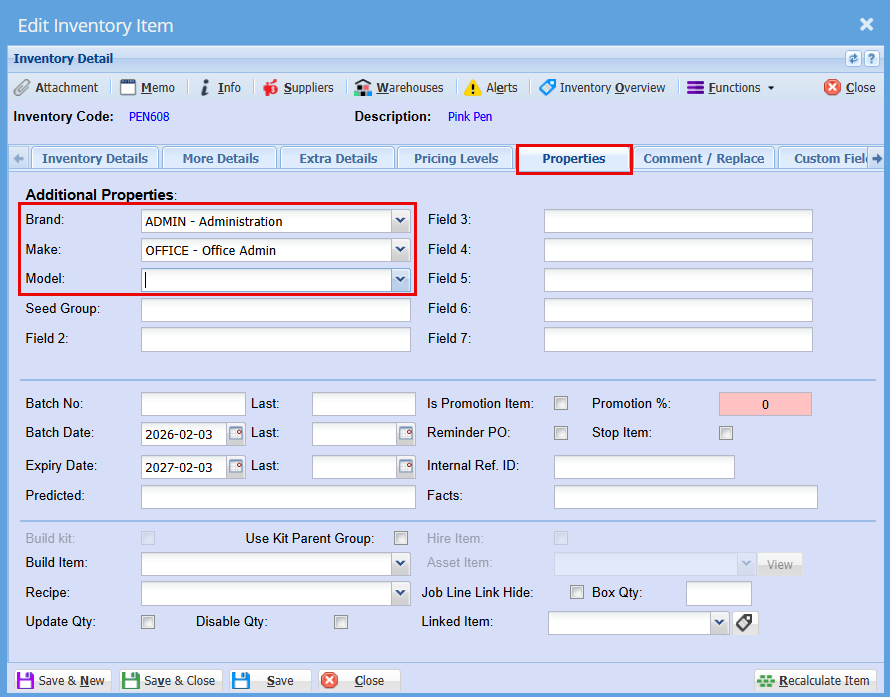Tick the Reminder PO checkbox
This screenshot has height=697, width=890.
[561, 434]
